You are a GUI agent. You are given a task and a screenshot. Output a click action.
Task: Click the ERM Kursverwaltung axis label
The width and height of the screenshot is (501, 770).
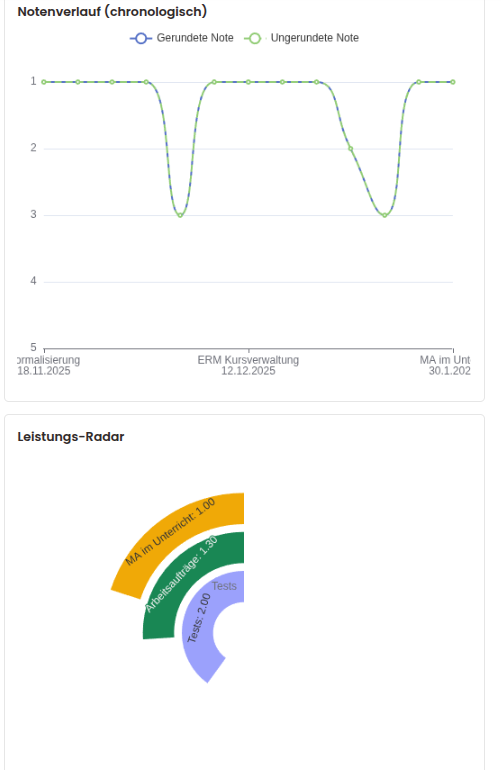248,360
